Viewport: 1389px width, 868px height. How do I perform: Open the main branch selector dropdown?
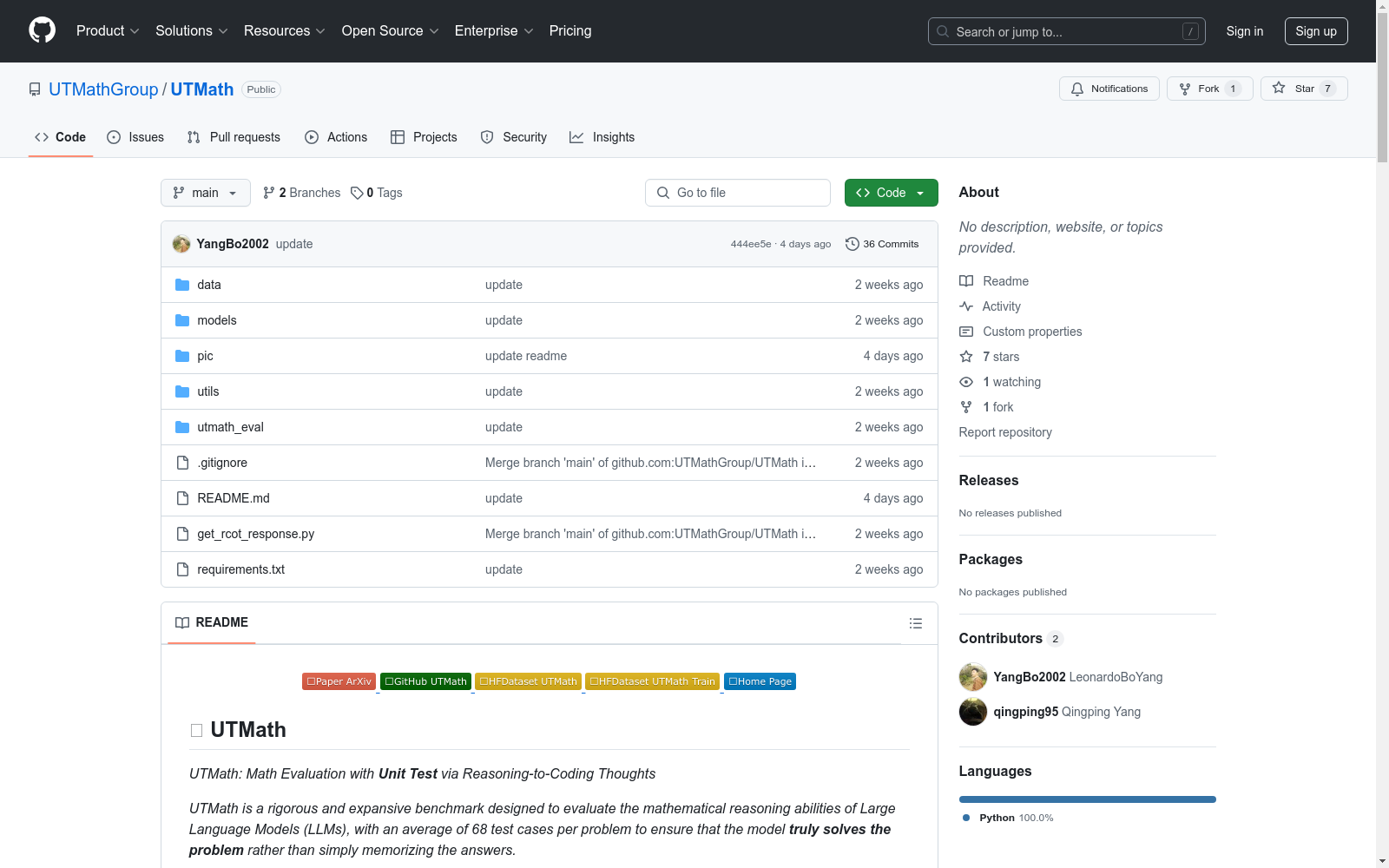tap(206, 193)
